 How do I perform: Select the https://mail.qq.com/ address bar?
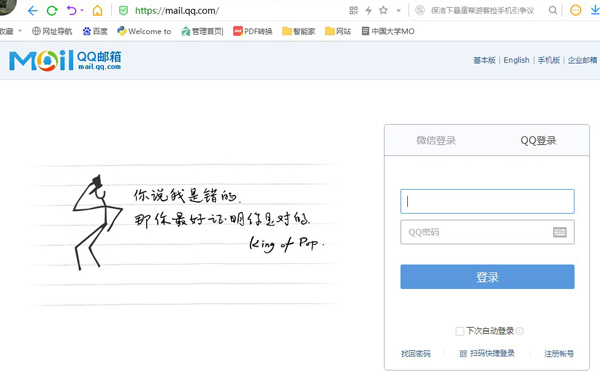click(x=177, y=11)
